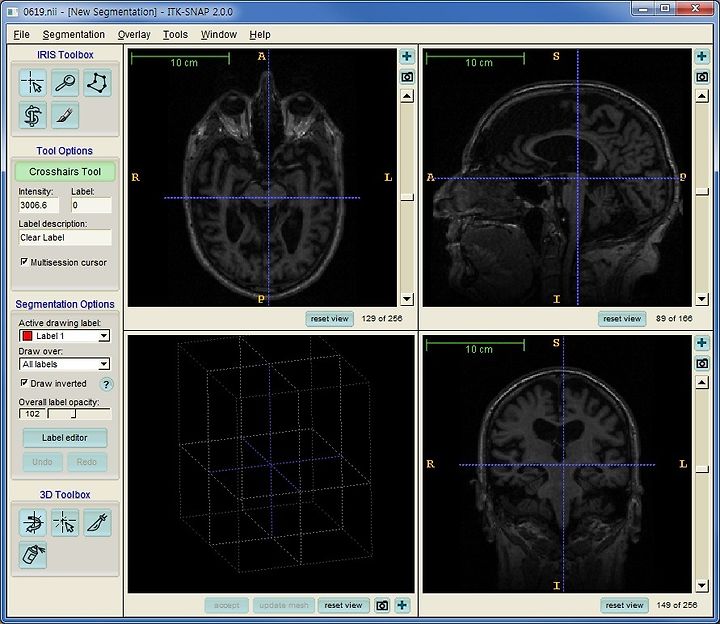
Task: Select the 3D trackball rotate tool
Action: pos(33,523)
